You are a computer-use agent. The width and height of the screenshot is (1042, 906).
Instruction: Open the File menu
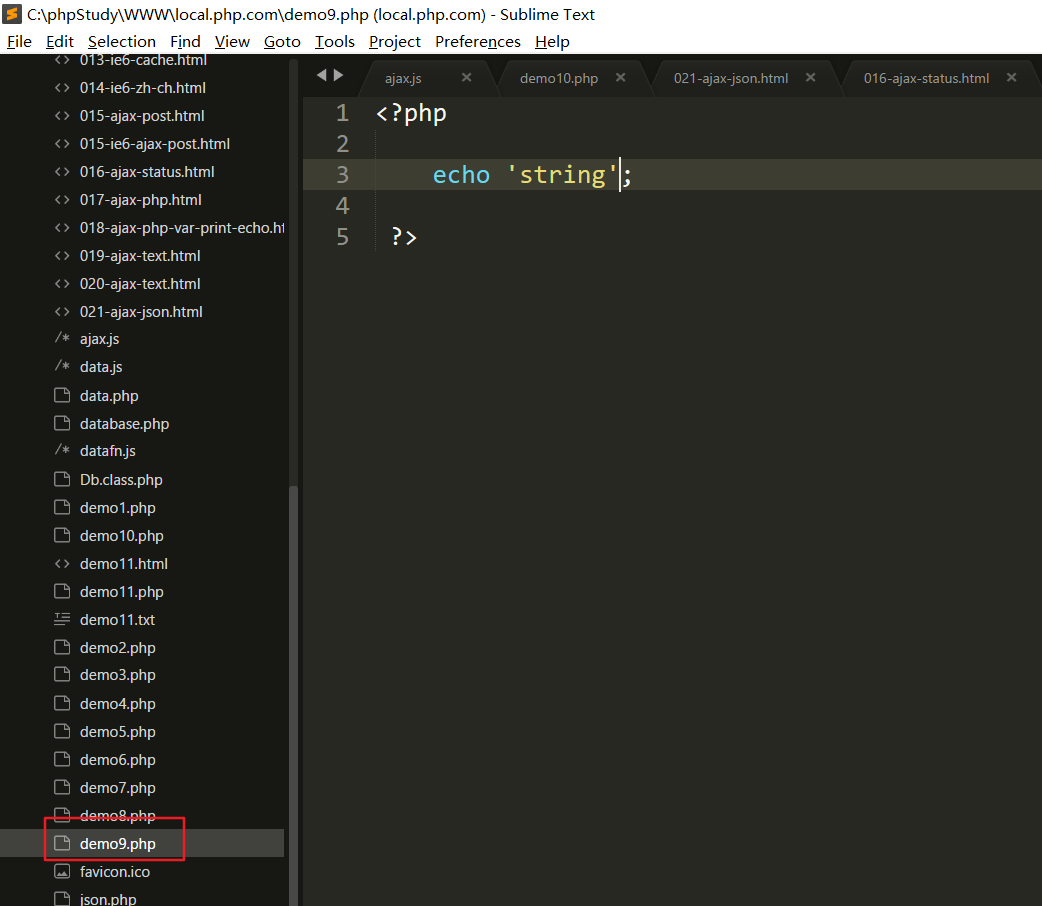coord(19,41)
